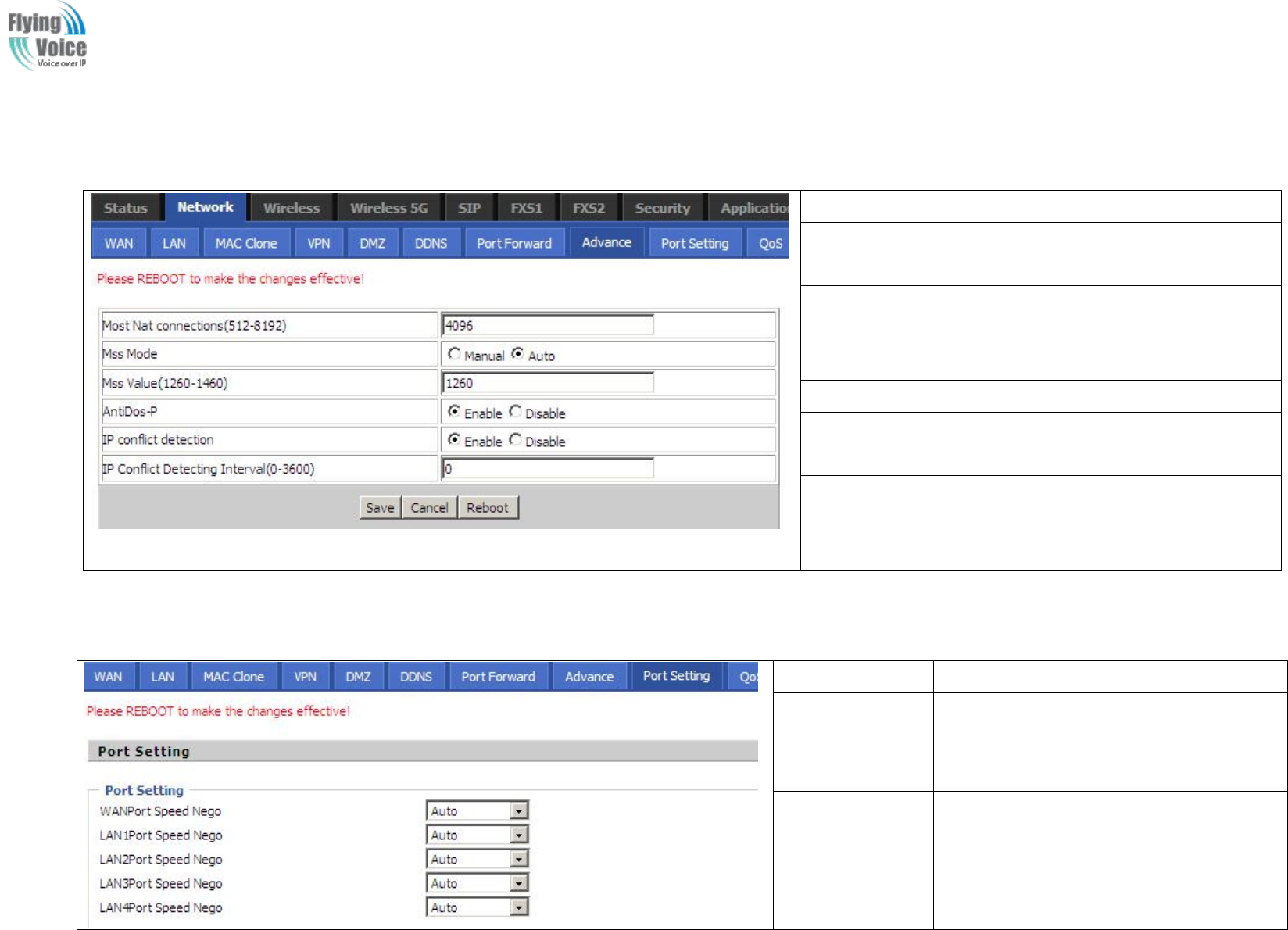Click 'WANPort Speed Nego' label

pyautogui.click(x=160, y=811)
